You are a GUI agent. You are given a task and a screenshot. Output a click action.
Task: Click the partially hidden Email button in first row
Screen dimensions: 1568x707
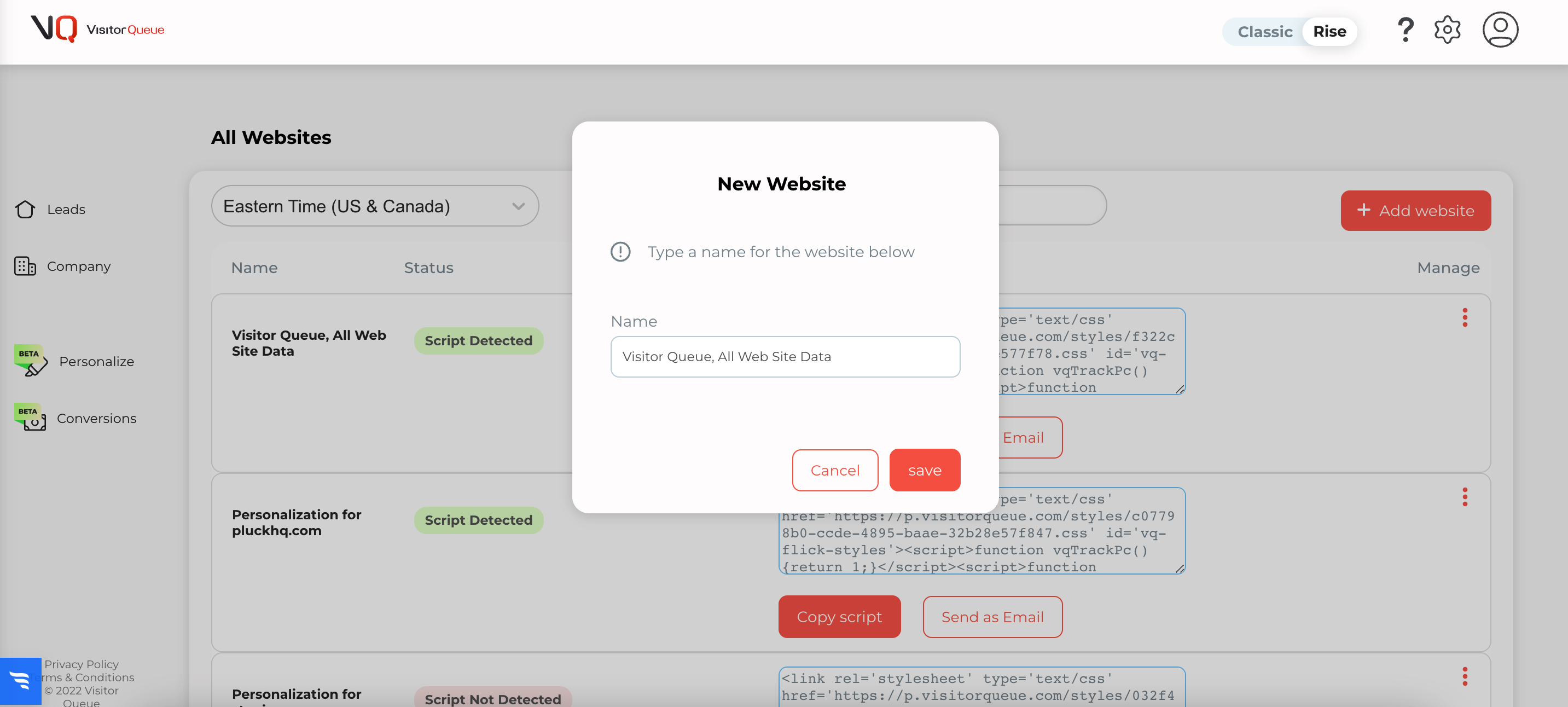point(1030,437)
